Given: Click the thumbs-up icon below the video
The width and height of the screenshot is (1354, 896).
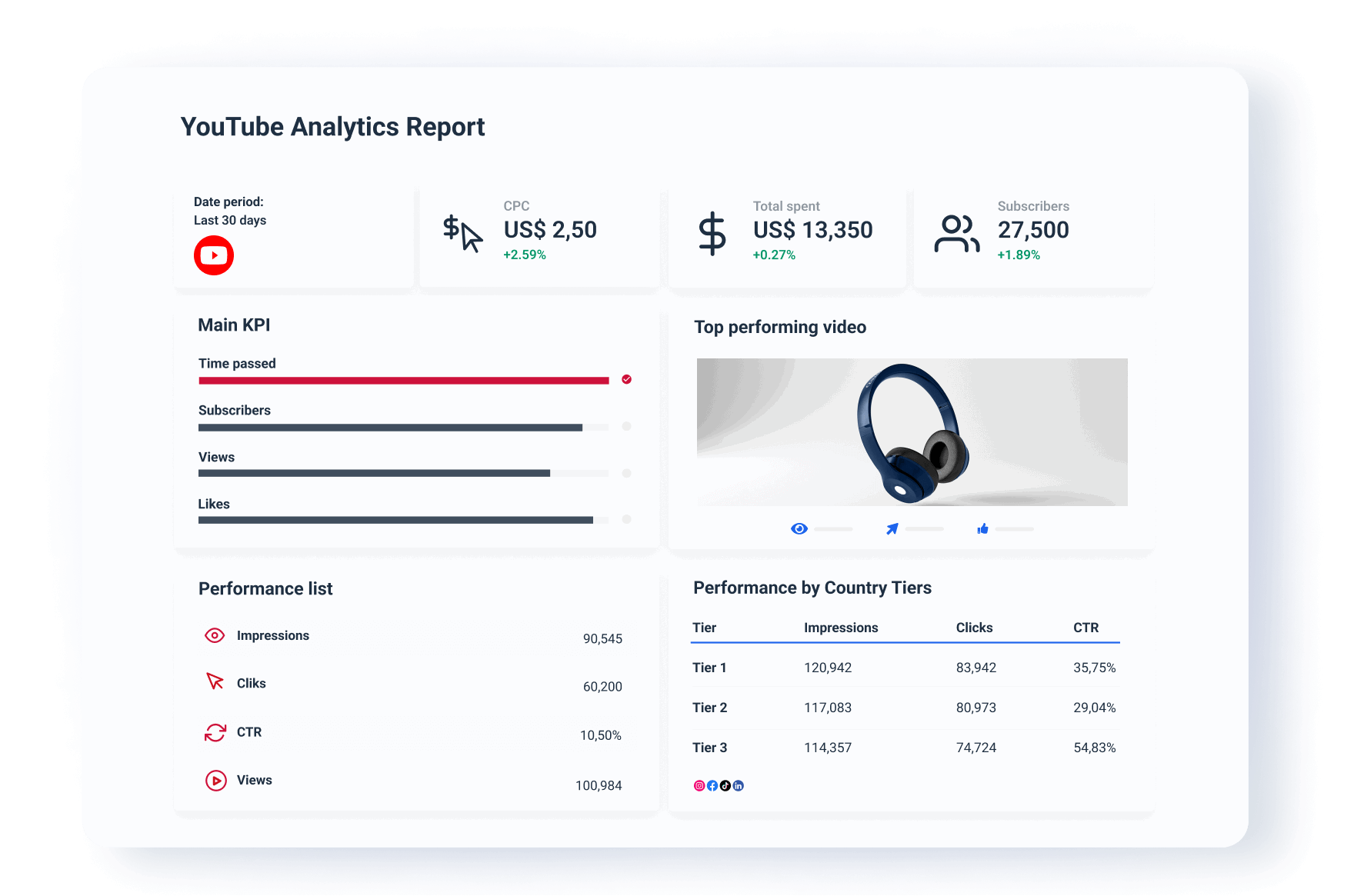Looking at the screenshot, I should point(982,528).
